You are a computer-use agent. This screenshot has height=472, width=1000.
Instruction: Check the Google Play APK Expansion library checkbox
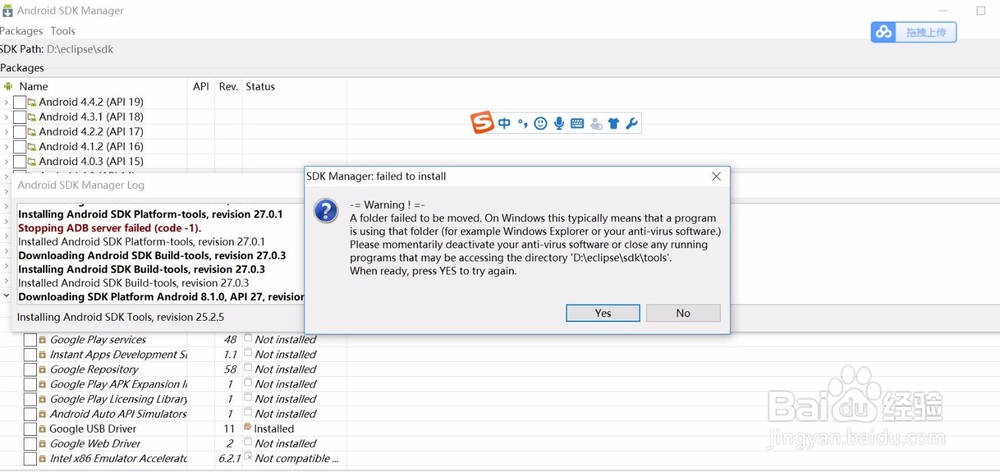tap(30, 385)
